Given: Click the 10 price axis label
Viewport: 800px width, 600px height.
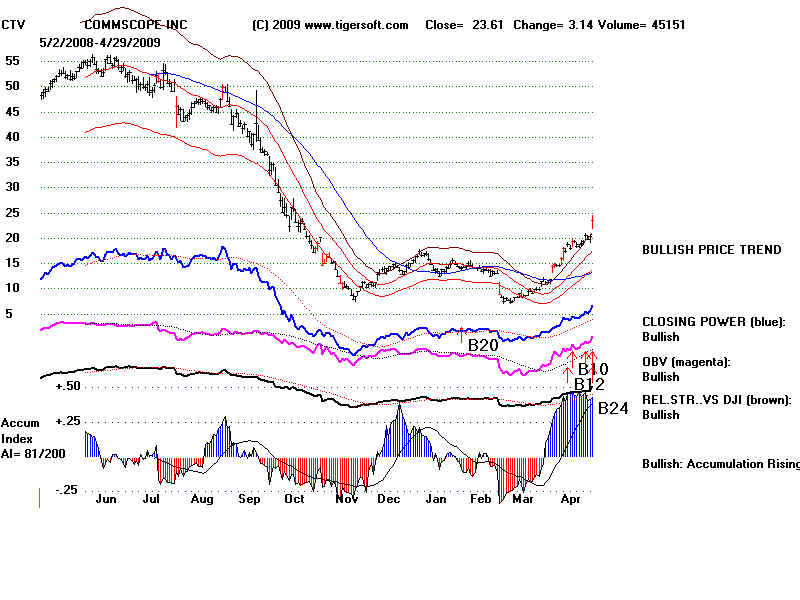Looking at the screenshot, I should (12, 287).
